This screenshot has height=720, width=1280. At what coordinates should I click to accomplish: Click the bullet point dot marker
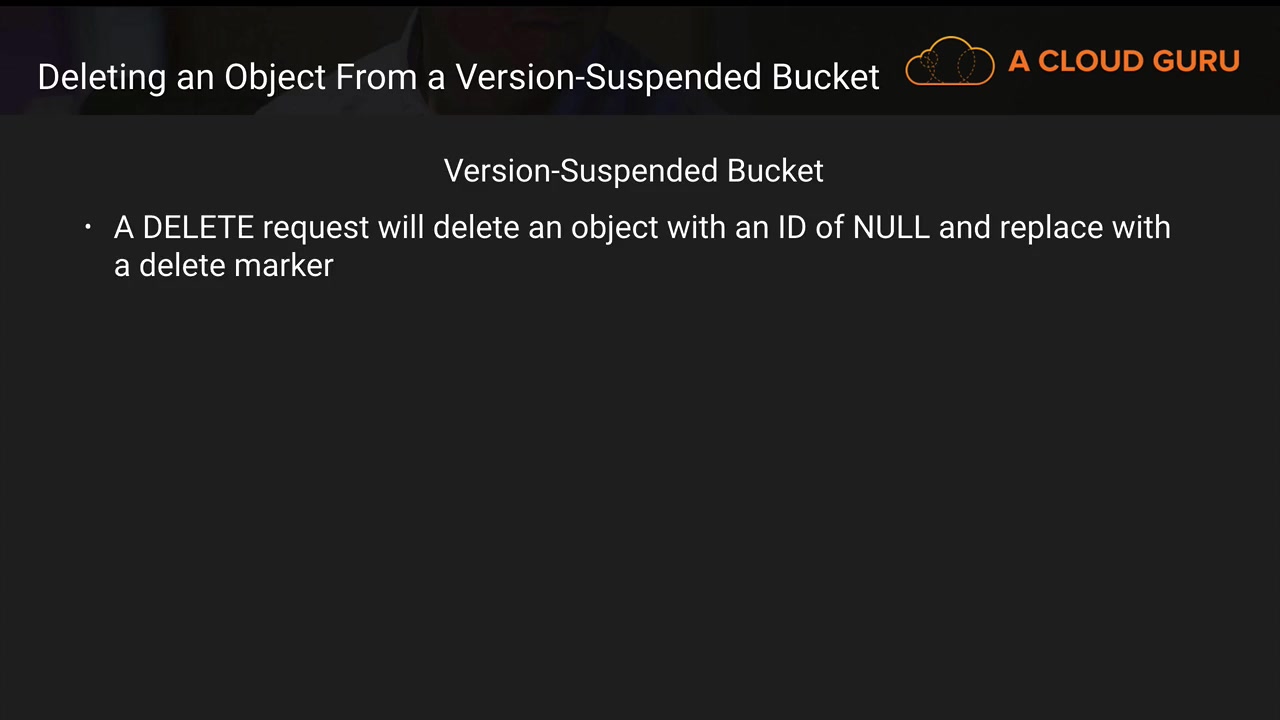click(x=88, y=228)
